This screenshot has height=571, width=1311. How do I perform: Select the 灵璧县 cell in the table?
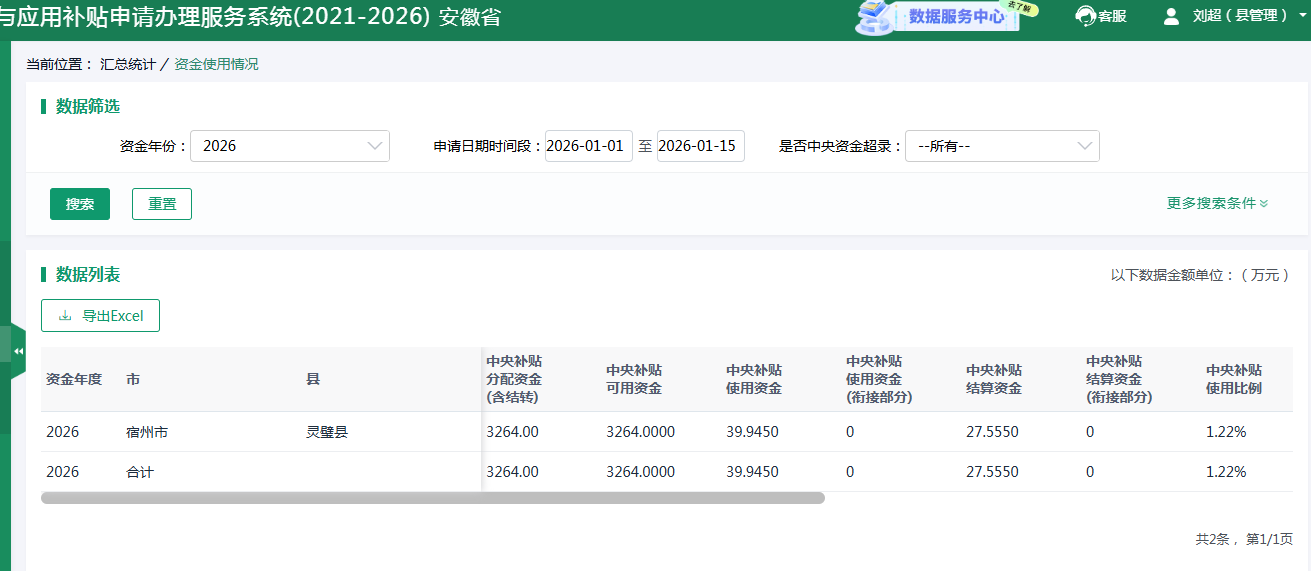tap(327, 432)
